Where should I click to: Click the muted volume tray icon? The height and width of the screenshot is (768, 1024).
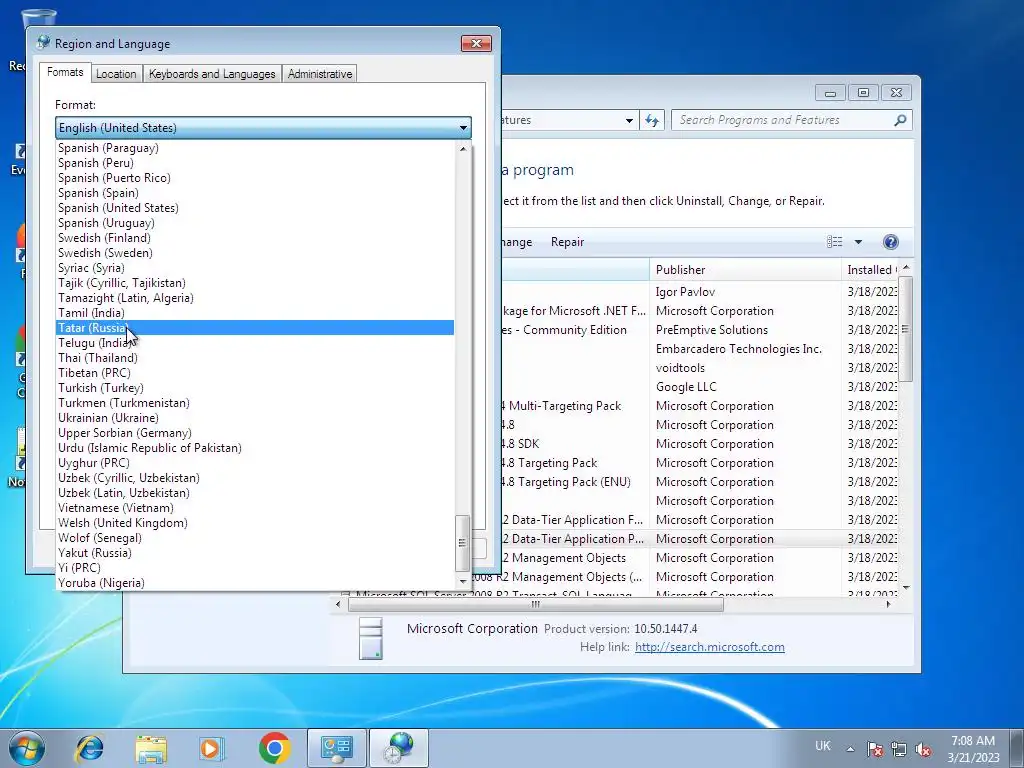[x=923, y=749]
